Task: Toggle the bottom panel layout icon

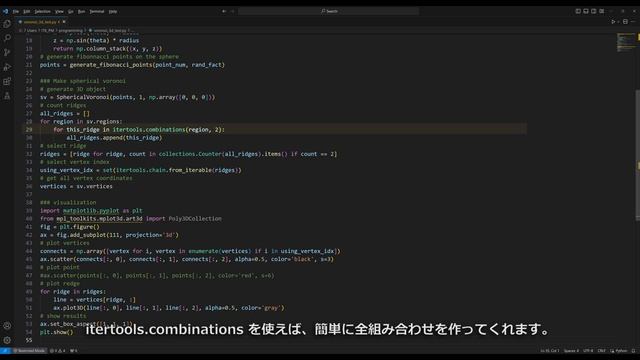Action: [586, 11]
